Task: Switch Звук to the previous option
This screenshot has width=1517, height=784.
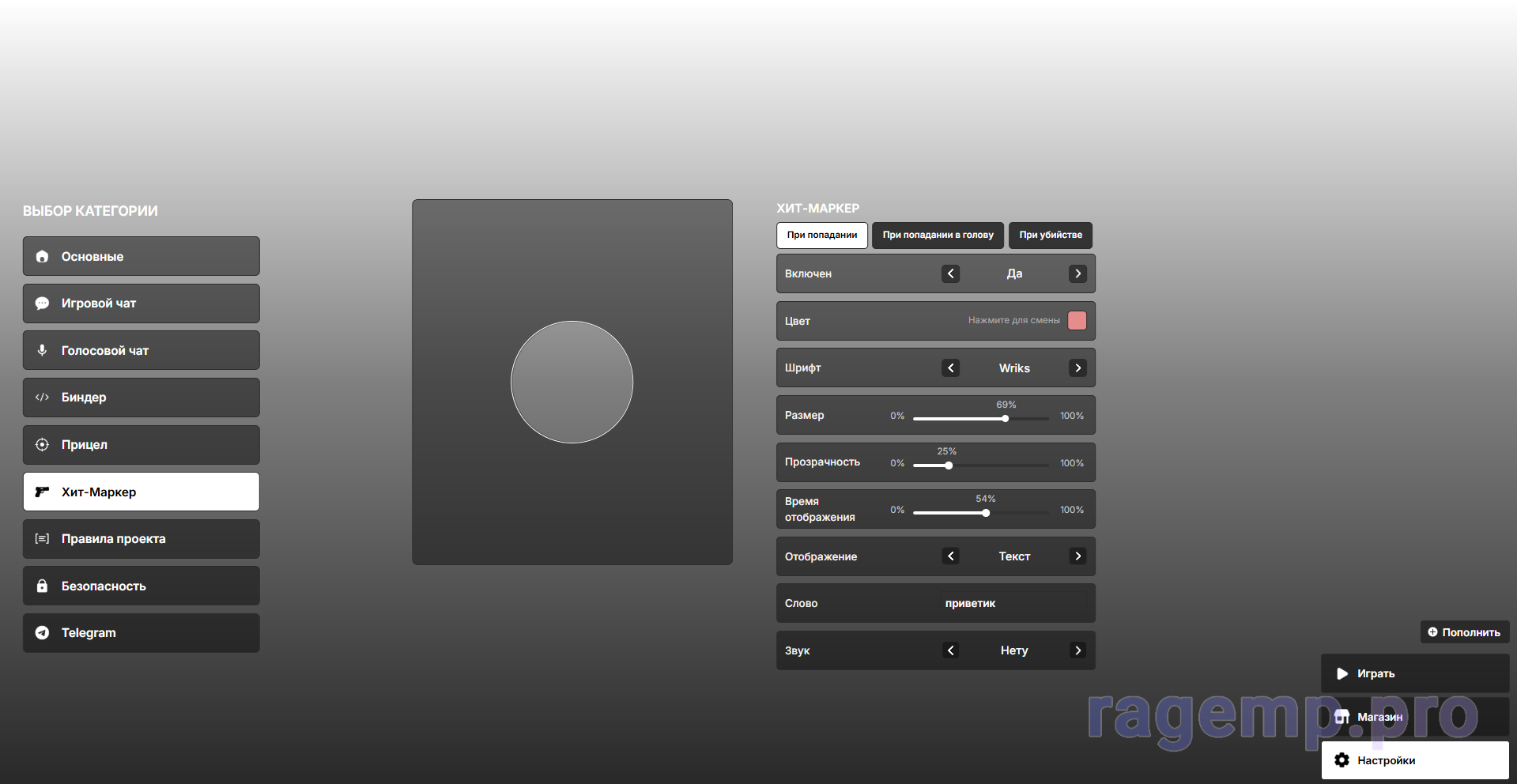Action: pos(950,650)
